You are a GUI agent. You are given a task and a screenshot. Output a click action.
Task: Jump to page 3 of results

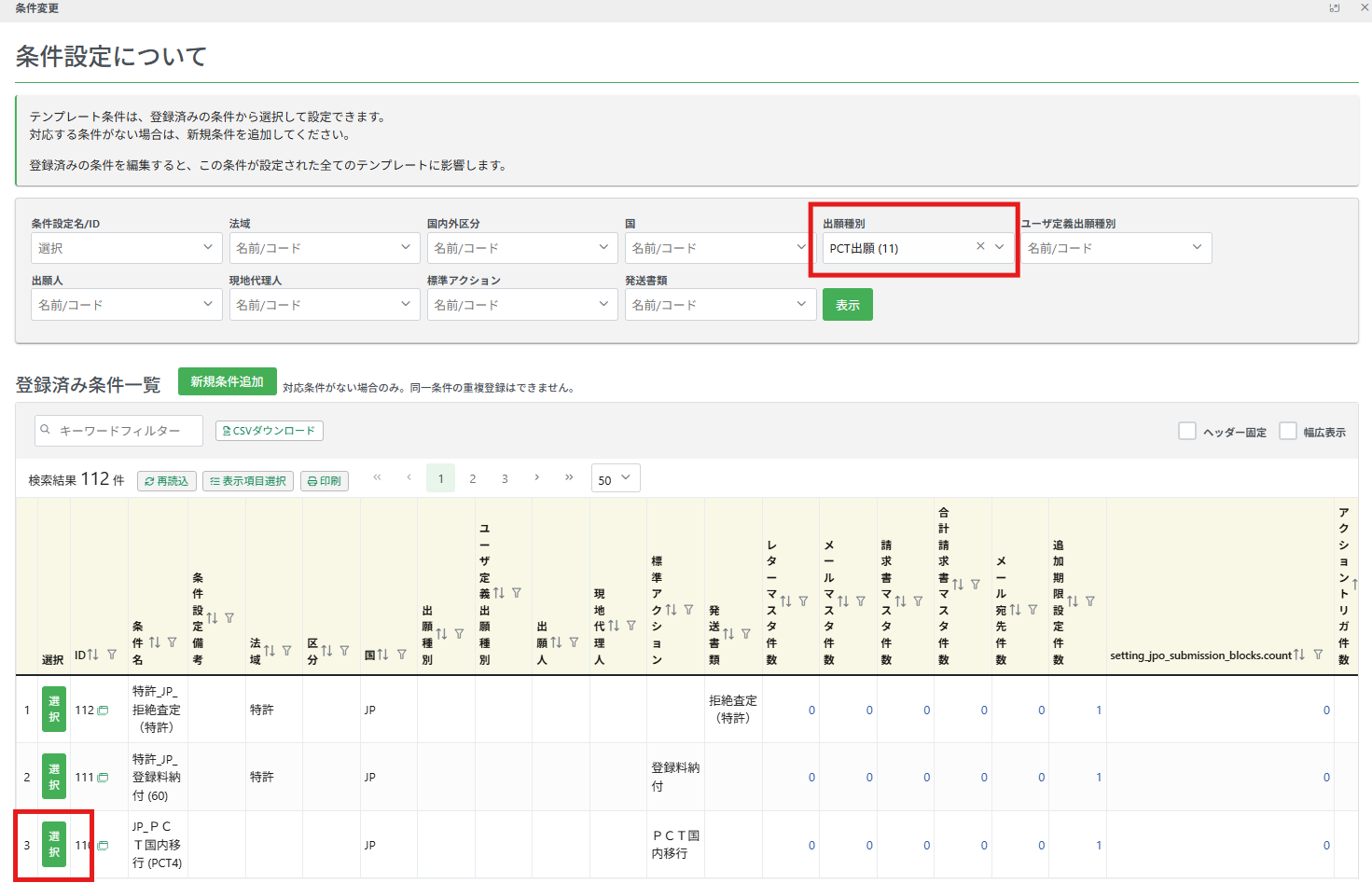(x=505, y=478)
